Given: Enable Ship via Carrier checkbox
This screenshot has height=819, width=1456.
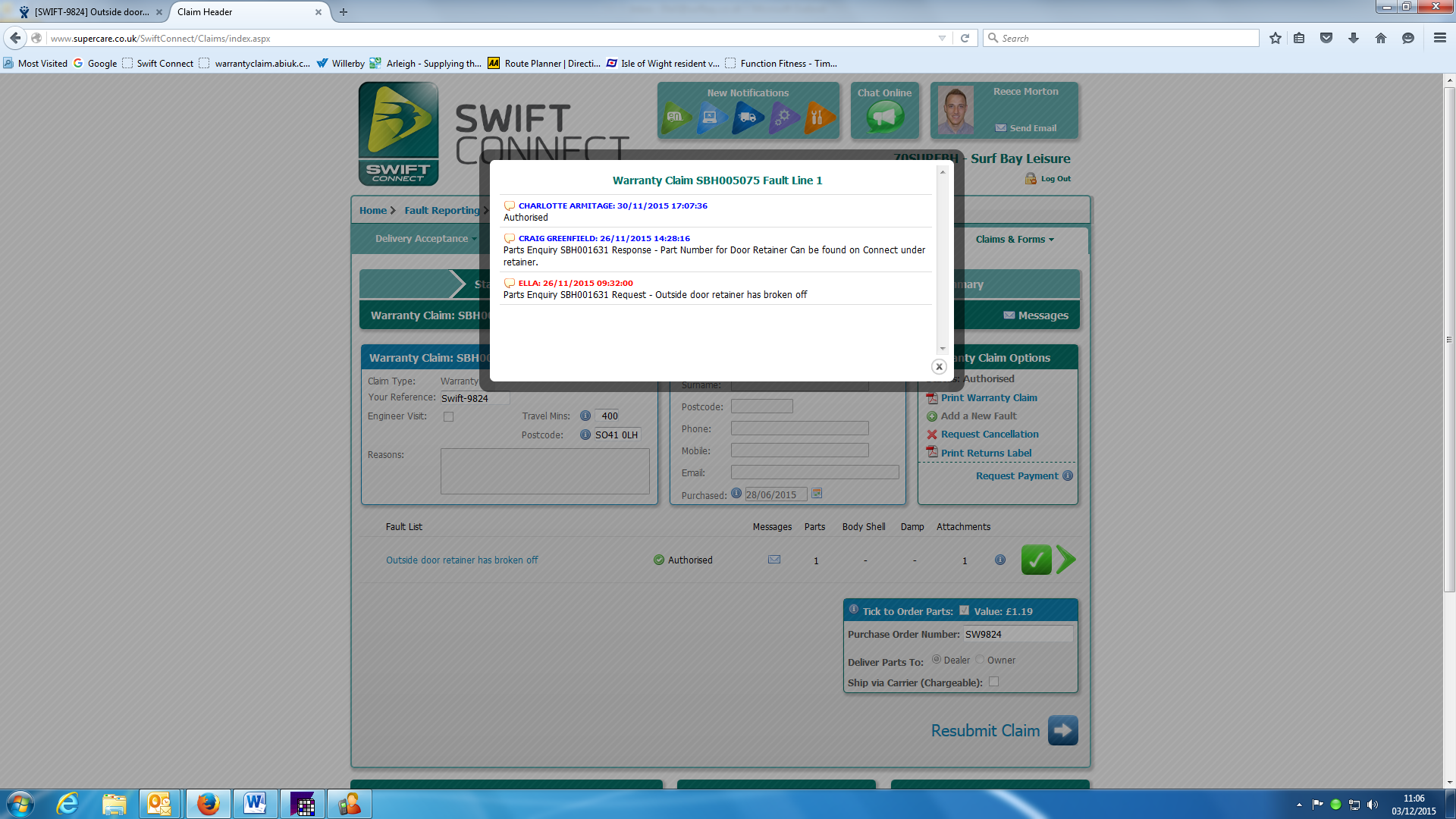Looking at the screenshot, I should click(x=993, y=682).
